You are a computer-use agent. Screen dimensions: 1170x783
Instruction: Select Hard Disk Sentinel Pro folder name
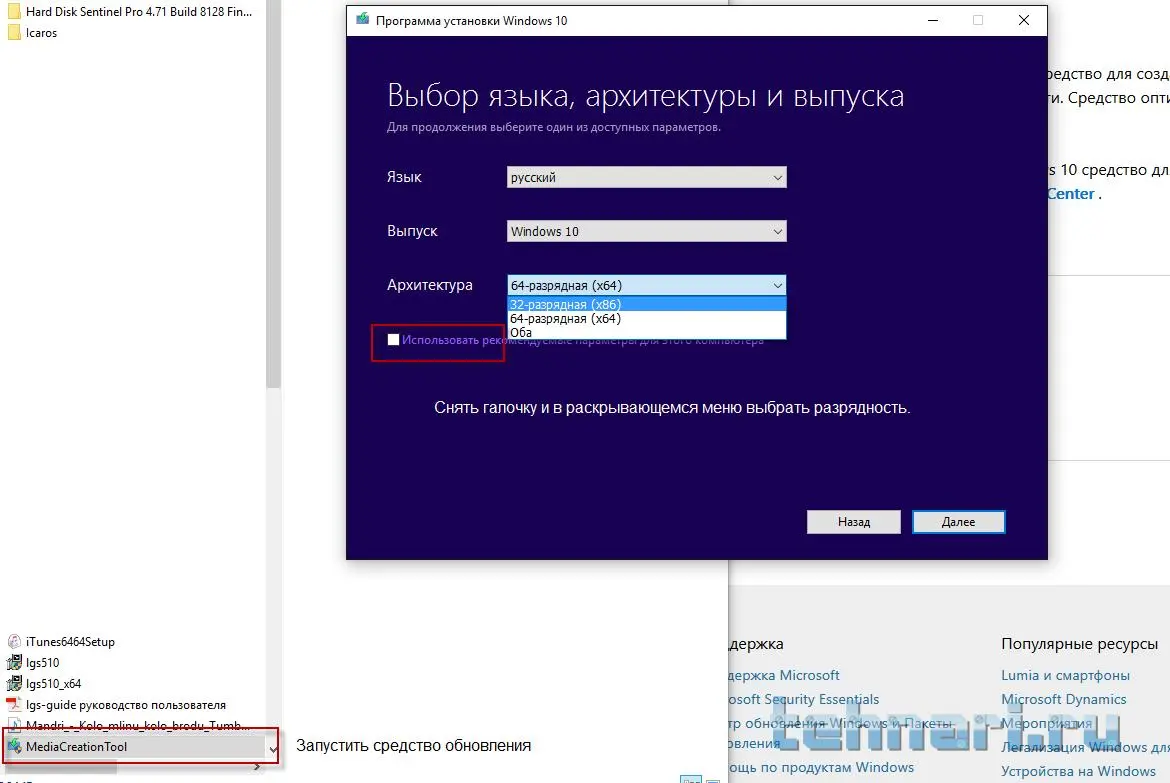point(139,12)
